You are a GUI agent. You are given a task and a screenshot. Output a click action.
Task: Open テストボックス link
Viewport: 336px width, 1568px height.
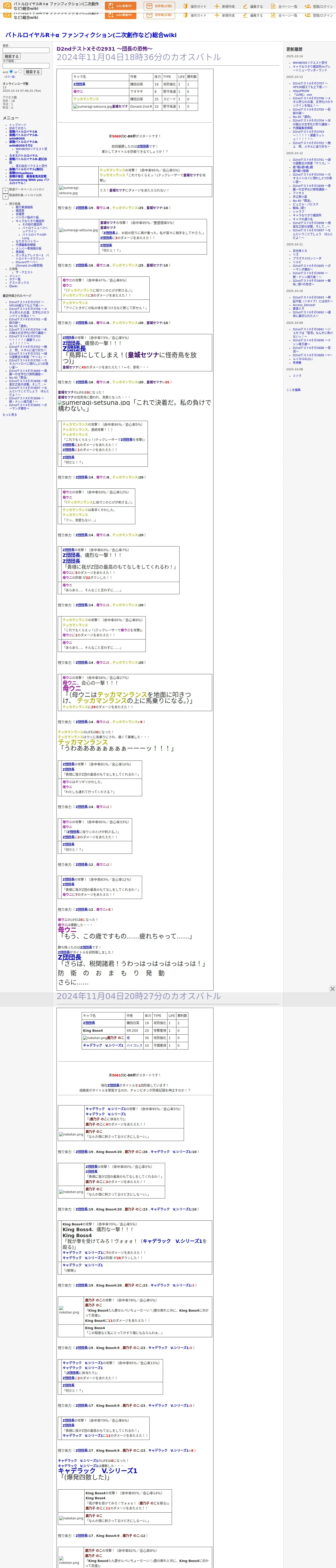coord(19,283)
